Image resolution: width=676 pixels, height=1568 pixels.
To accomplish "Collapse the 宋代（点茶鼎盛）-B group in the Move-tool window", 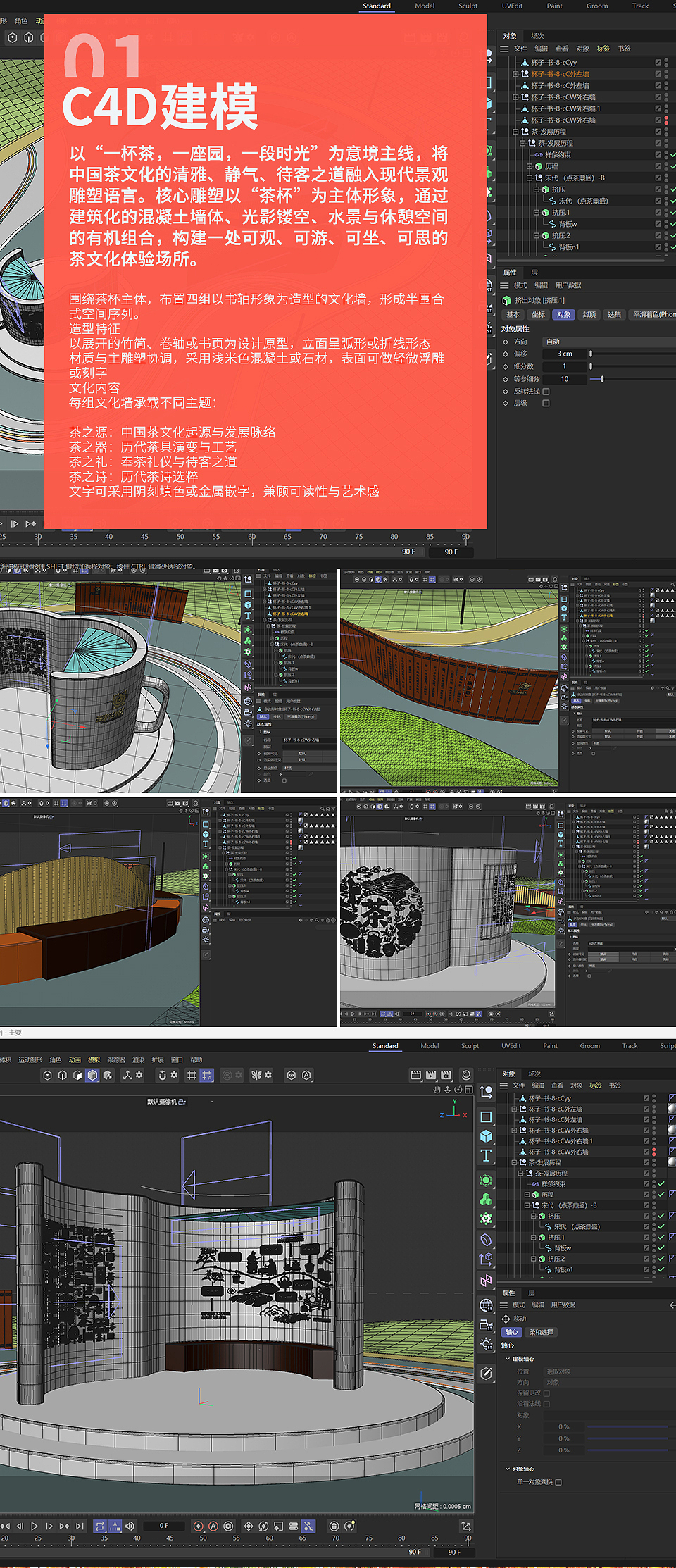I will pyautogui.click(x=527, y=1205).
